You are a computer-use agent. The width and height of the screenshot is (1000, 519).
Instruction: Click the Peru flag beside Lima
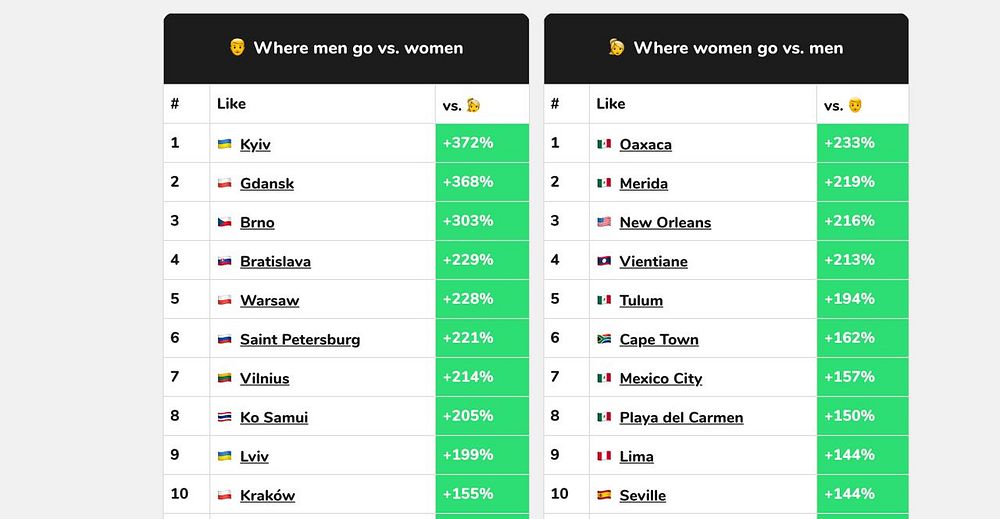(604, 456)
